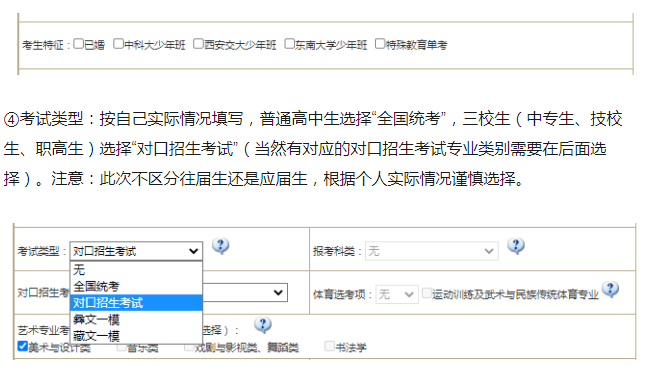Select 无 in the exam type list
This screenshot has height=374, width=651.
coord(136,270)
